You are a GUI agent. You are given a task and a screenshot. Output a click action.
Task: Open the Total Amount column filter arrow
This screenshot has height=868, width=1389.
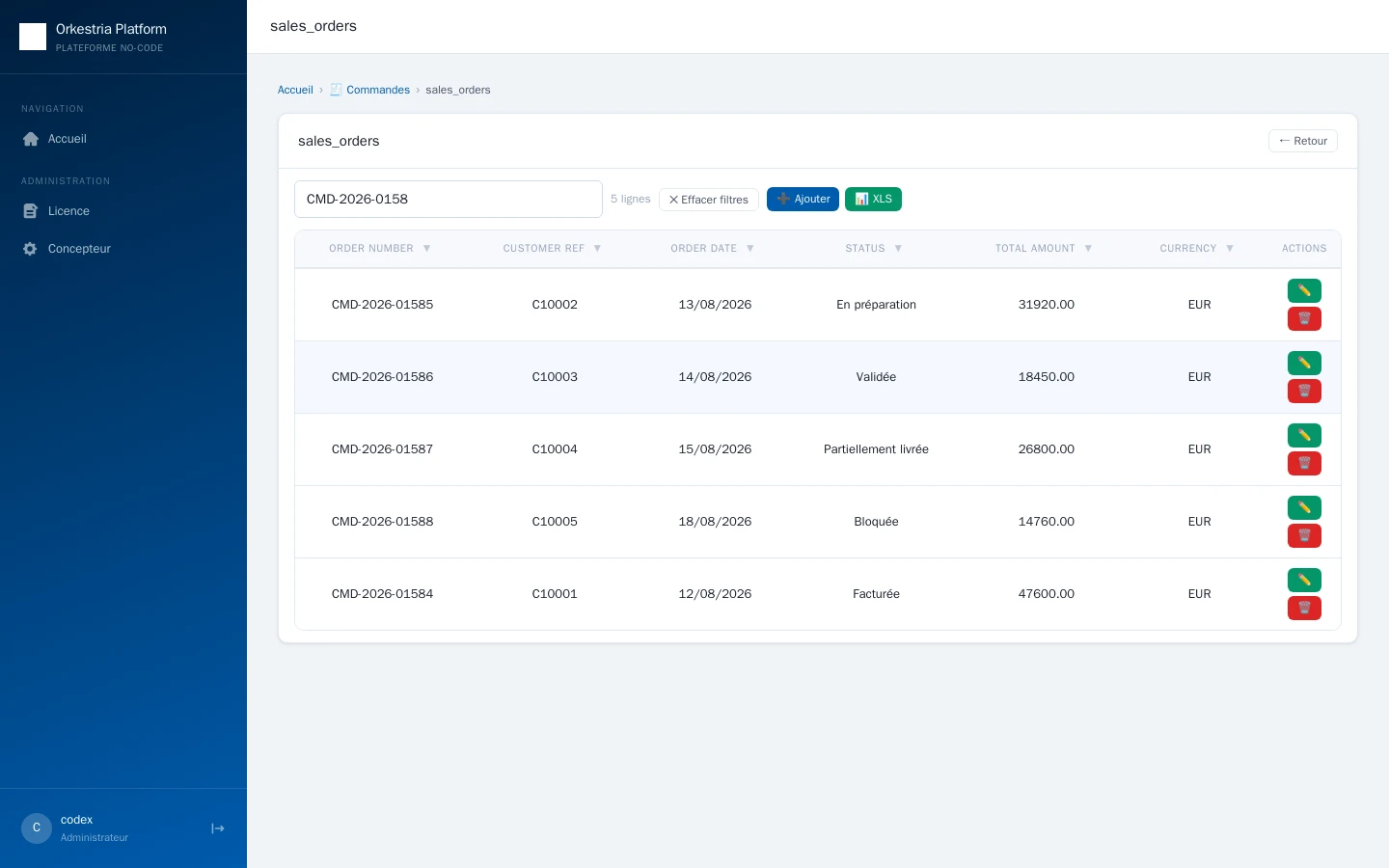click(1088, 249)
